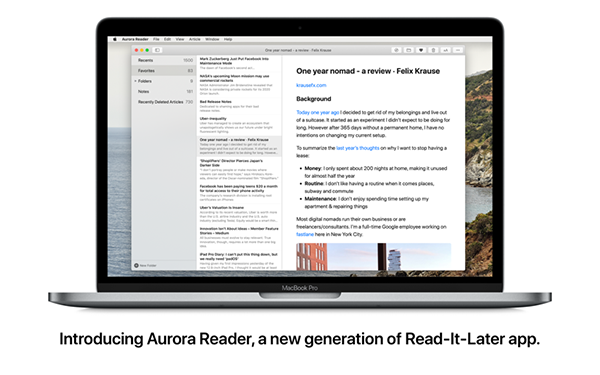The image size is (600, 375).
Task: Select Recently Deleted Articles in sidebar
Action: point(164,102)
